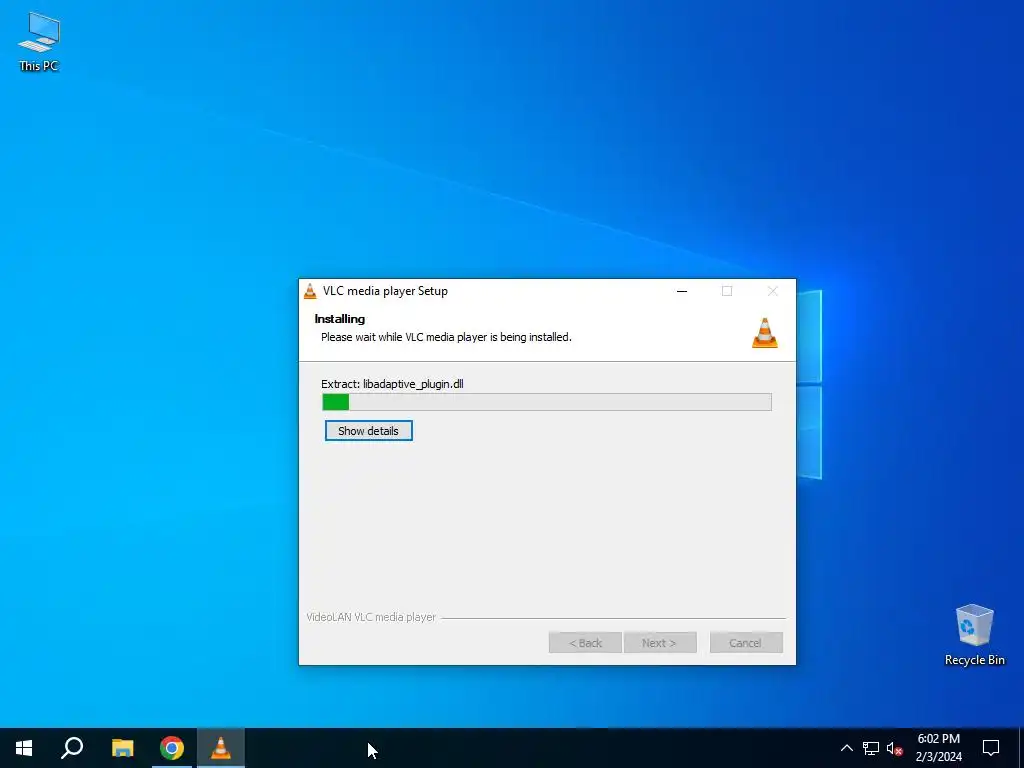Click the installation progress bar

pyautogui.click(x=547, y=402)
